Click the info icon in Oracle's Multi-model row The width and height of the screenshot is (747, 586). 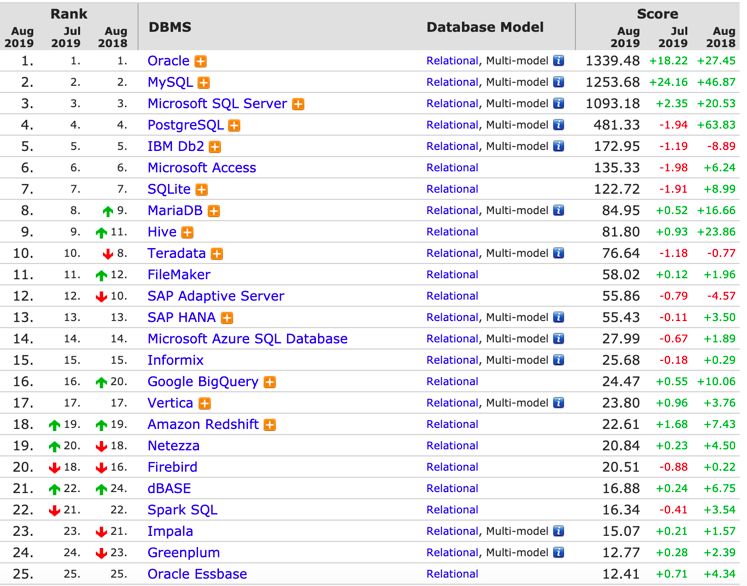click(558, 61)
